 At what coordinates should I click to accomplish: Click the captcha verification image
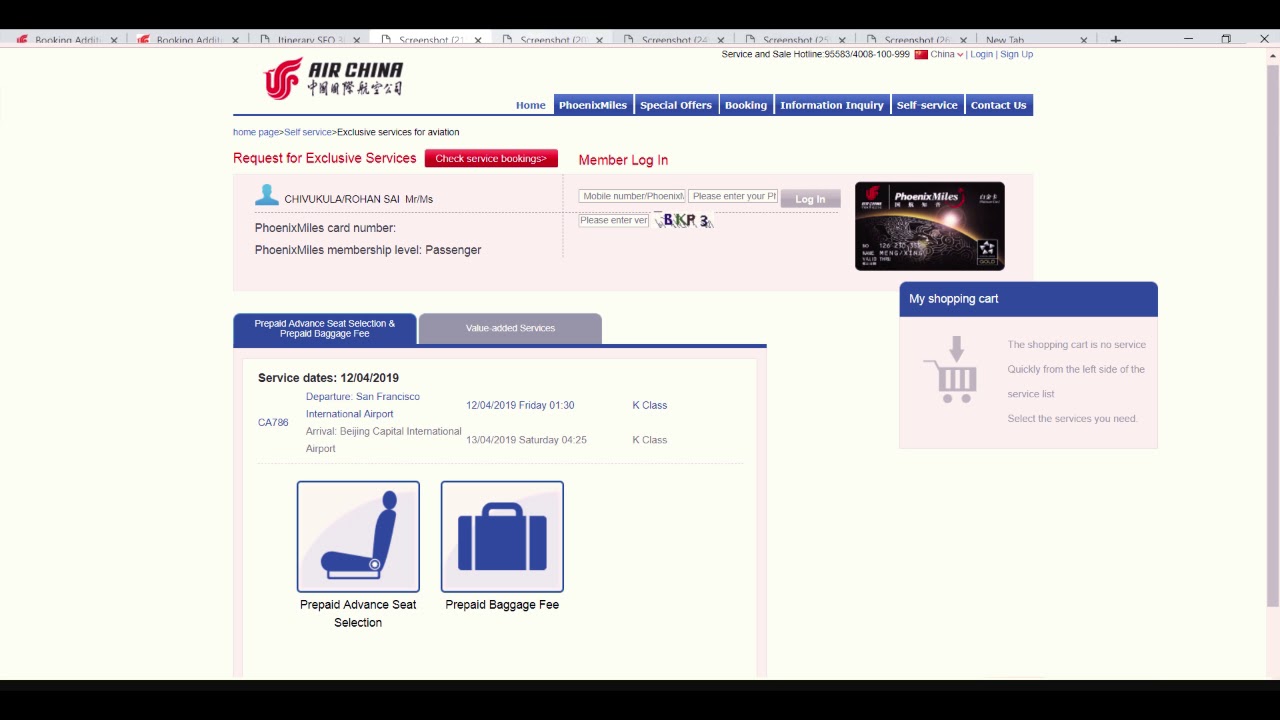(x=684, y=220)
